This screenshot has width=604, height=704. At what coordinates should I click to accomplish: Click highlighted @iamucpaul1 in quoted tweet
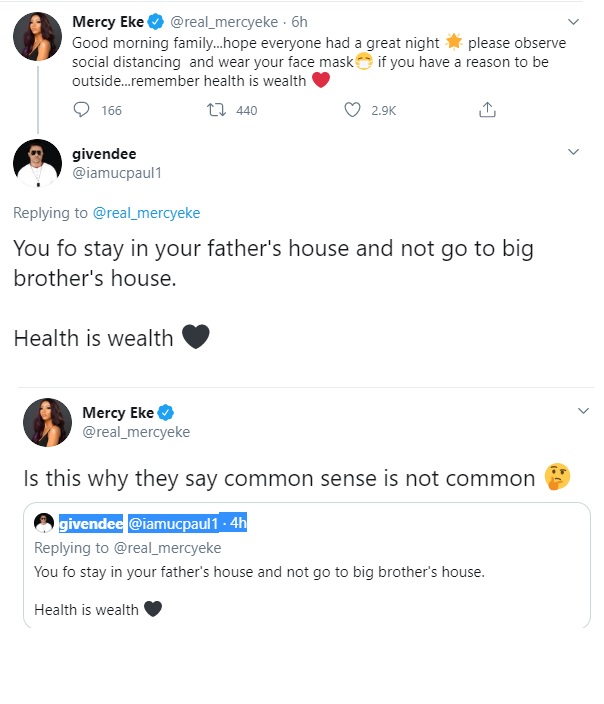tap(178, 523)
